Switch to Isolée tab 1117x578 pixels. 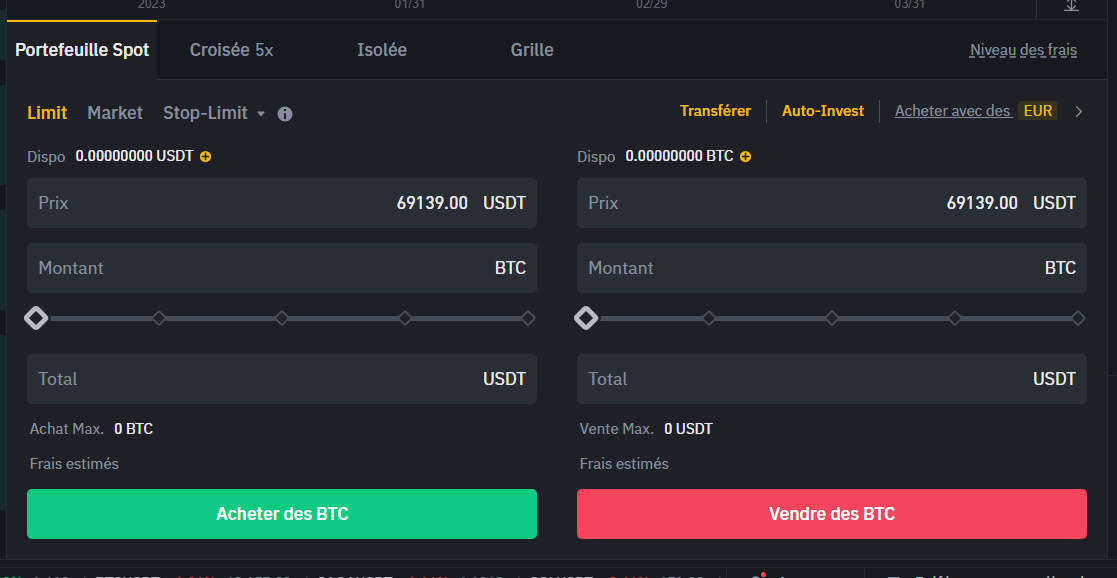(382, 50)
